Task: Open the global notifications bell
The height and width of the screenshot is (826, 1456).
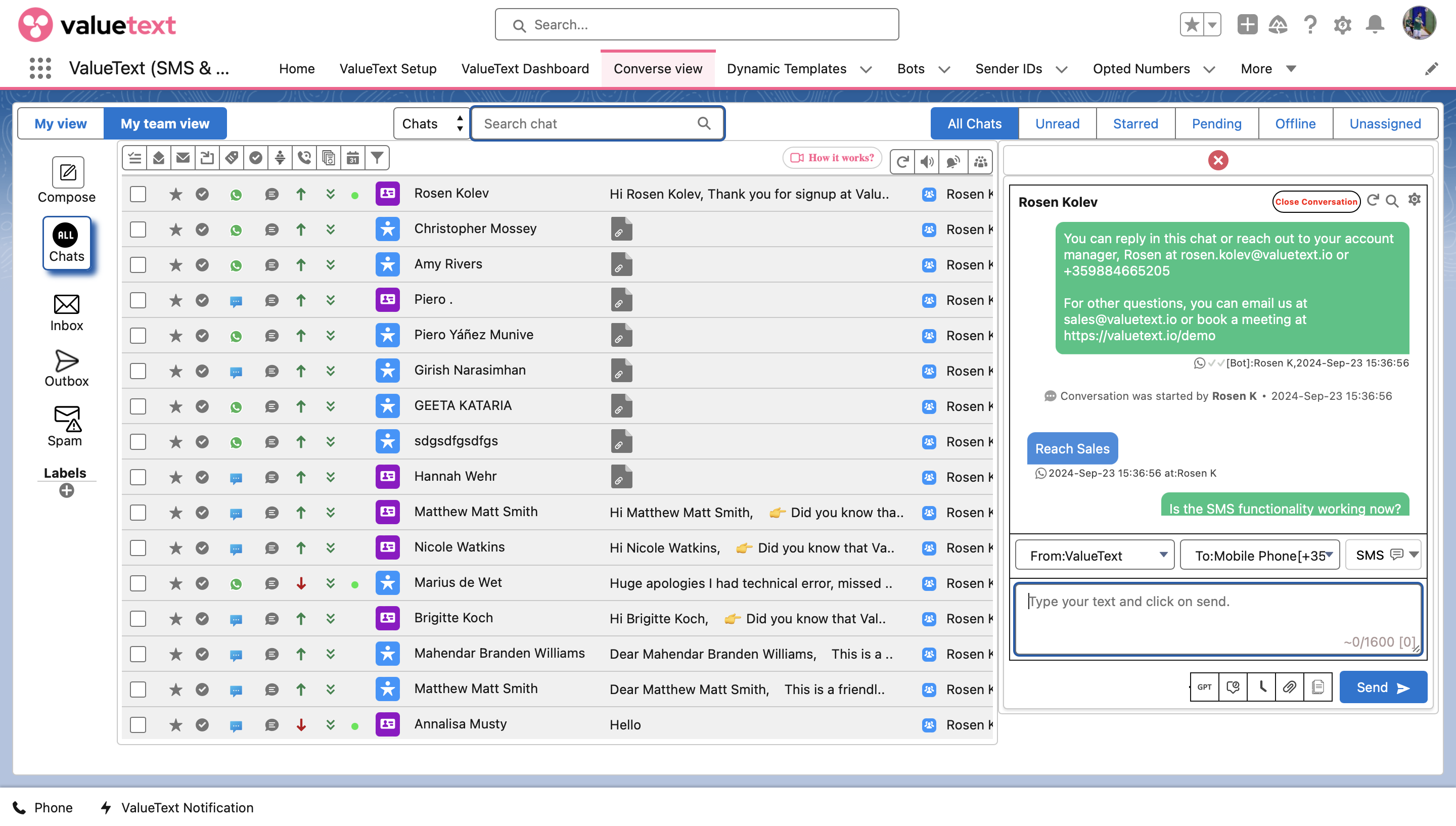Action: point(1375,24)
